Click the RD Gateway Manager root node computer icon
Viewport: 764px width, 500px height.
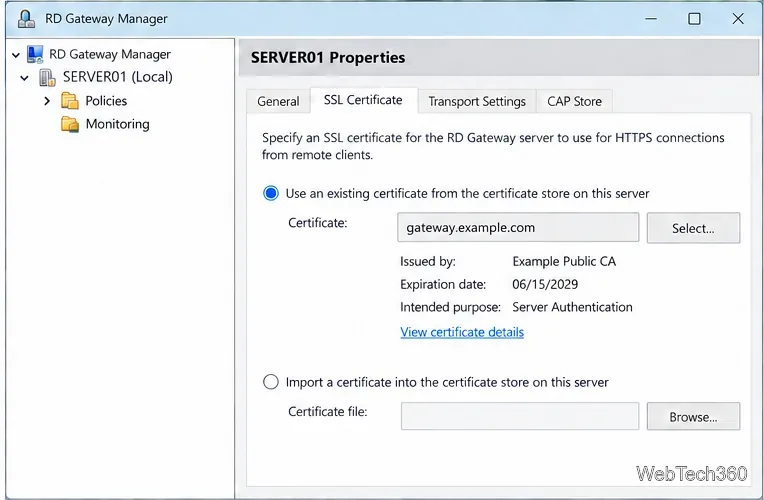[x=35, y=54]
